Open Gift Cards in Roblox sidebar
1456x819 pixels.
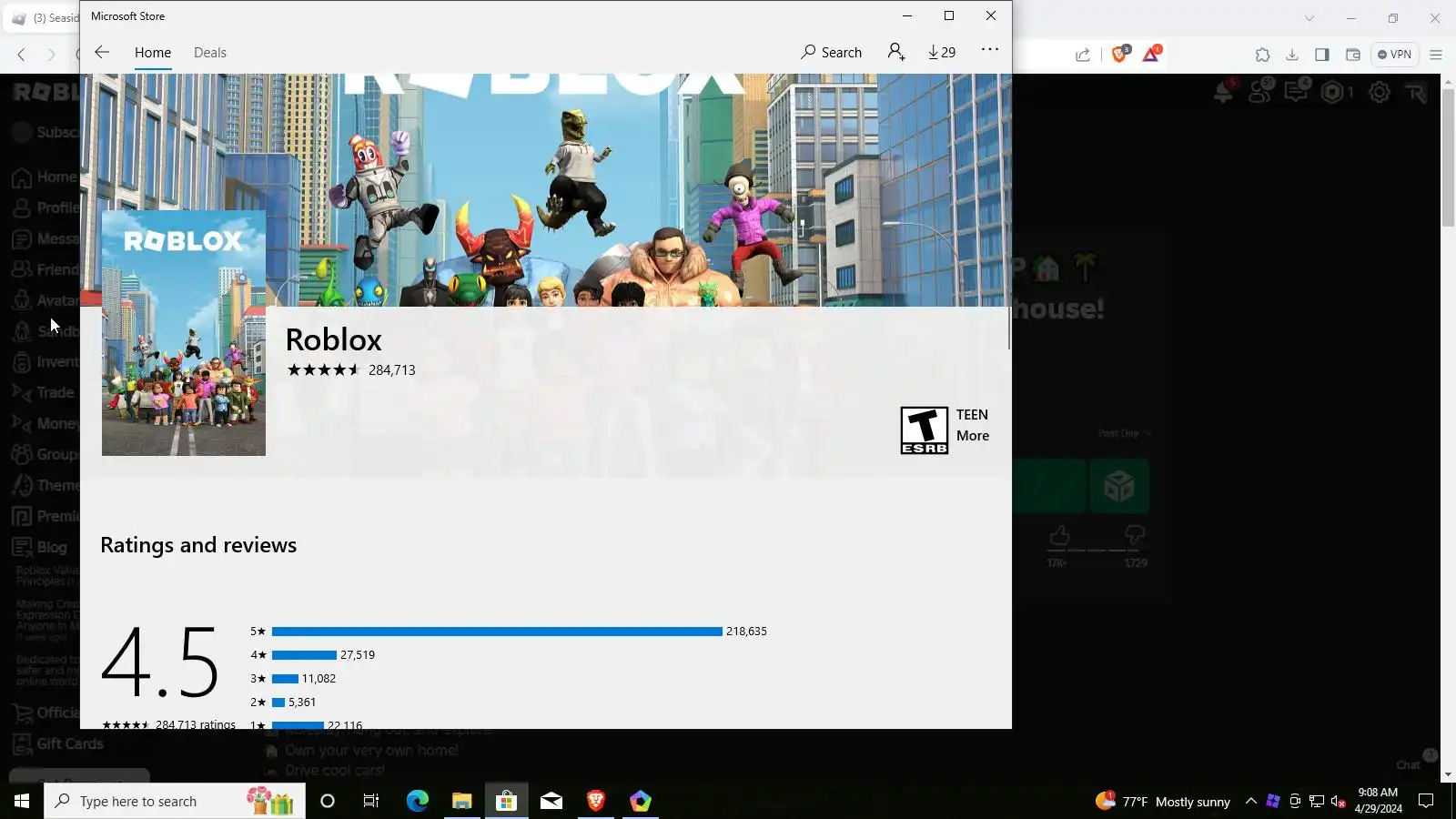pyautogui.click(x=57, y=744)
